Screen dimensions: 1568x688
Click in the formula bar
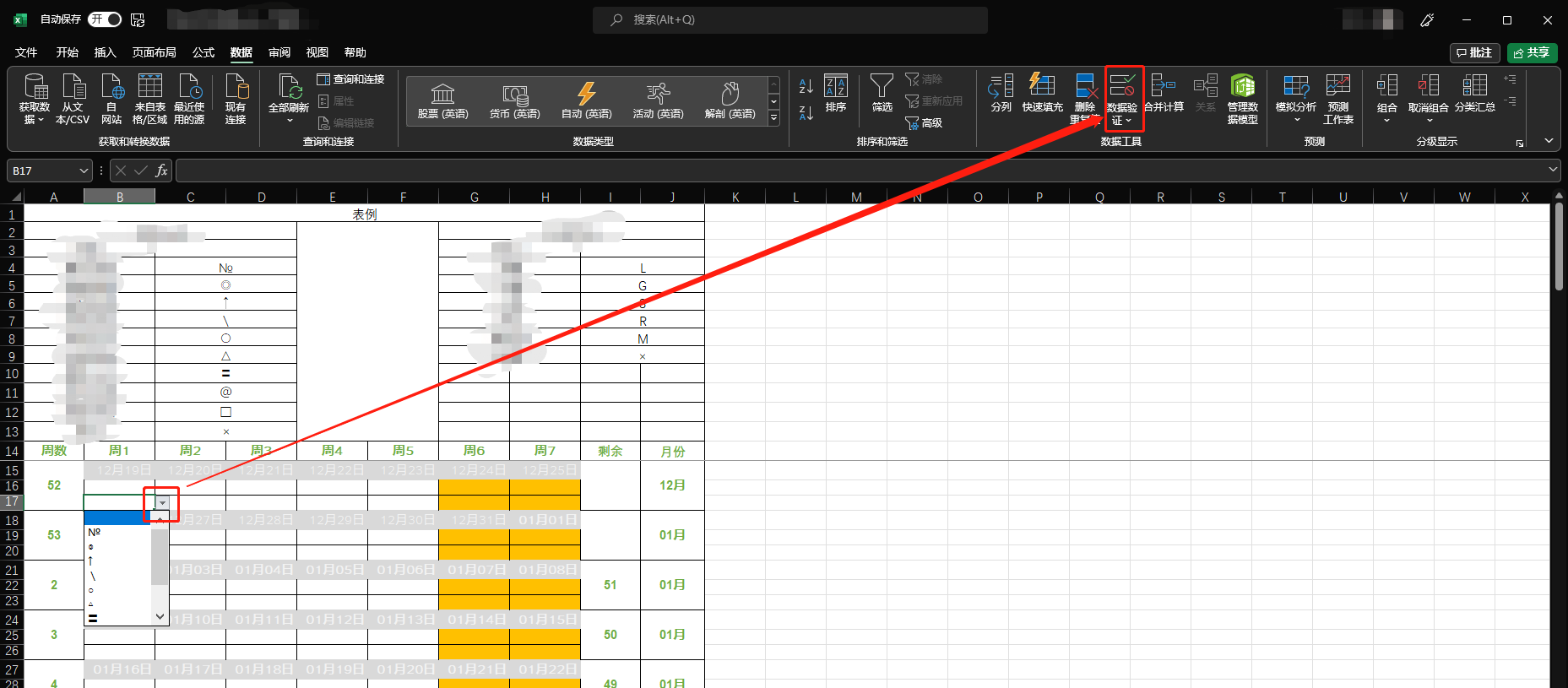click(861, 171)
